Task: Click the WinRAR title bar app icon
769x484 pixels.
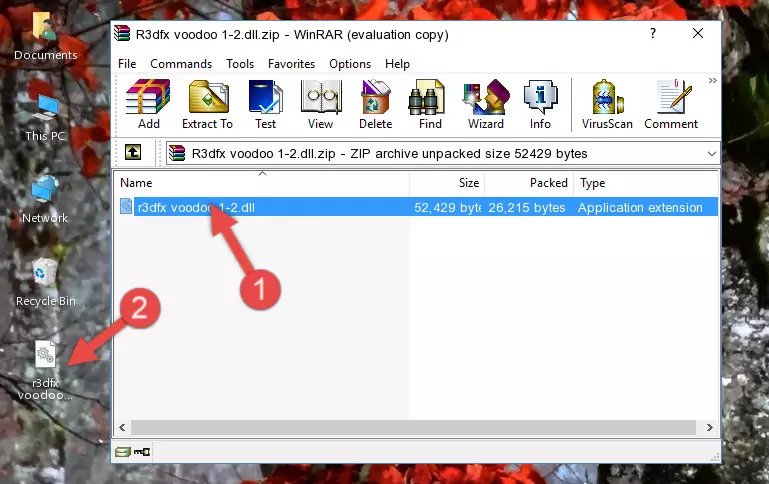Action: click(122, 34)
